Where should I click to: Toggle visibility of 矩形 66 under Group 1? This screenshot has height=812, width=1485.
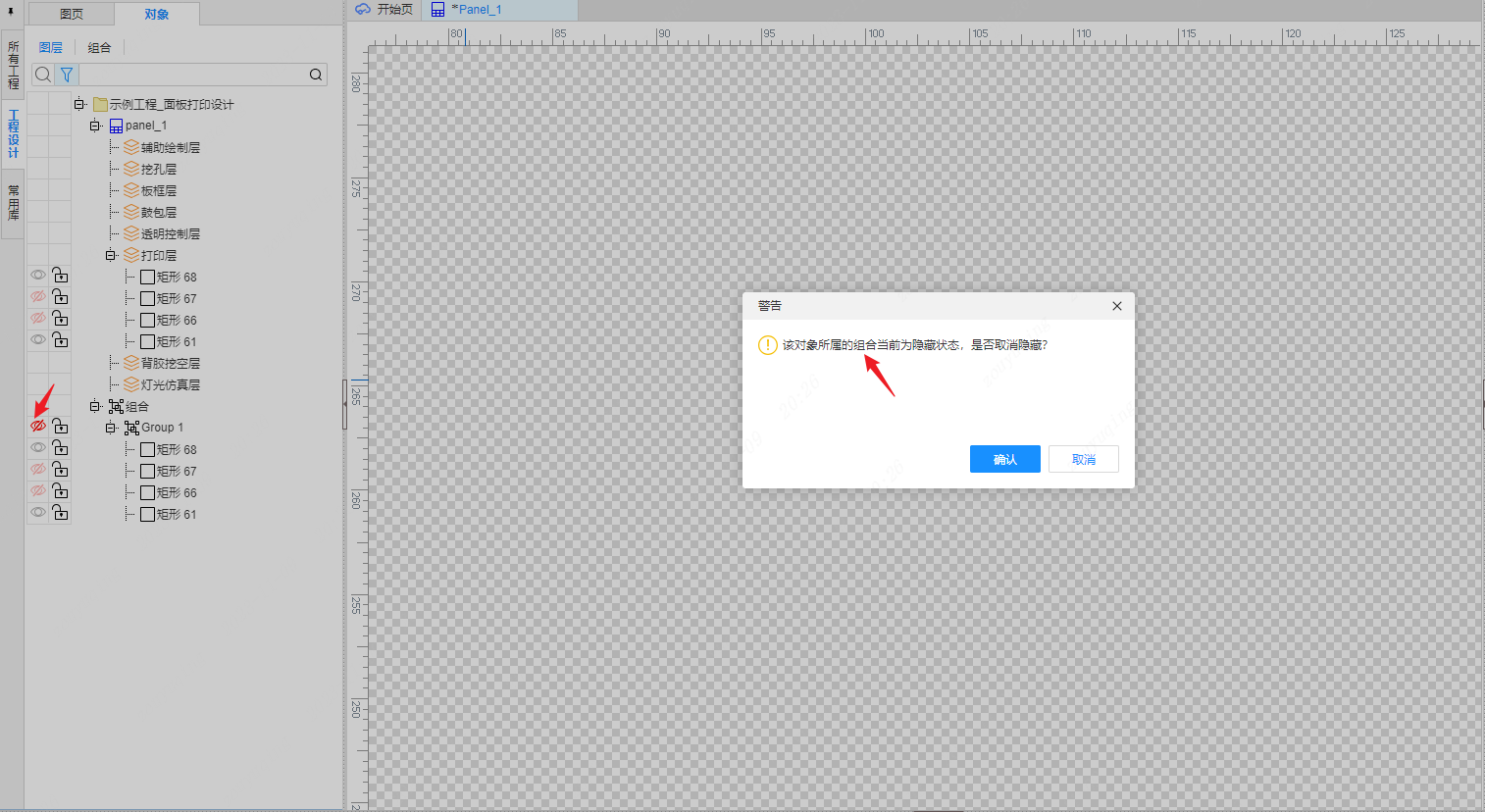pos(38,491)
